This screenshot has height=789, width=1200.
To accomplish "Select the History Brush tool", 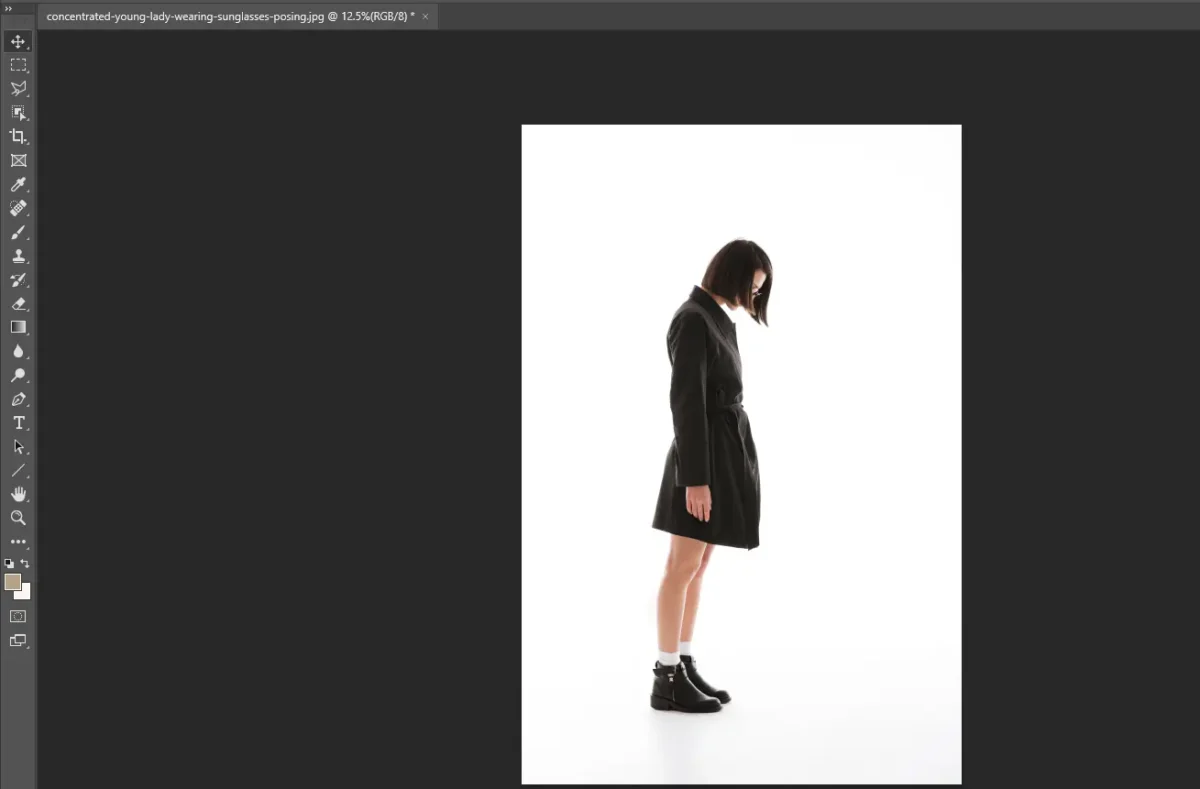I will (x=18, y=280).
